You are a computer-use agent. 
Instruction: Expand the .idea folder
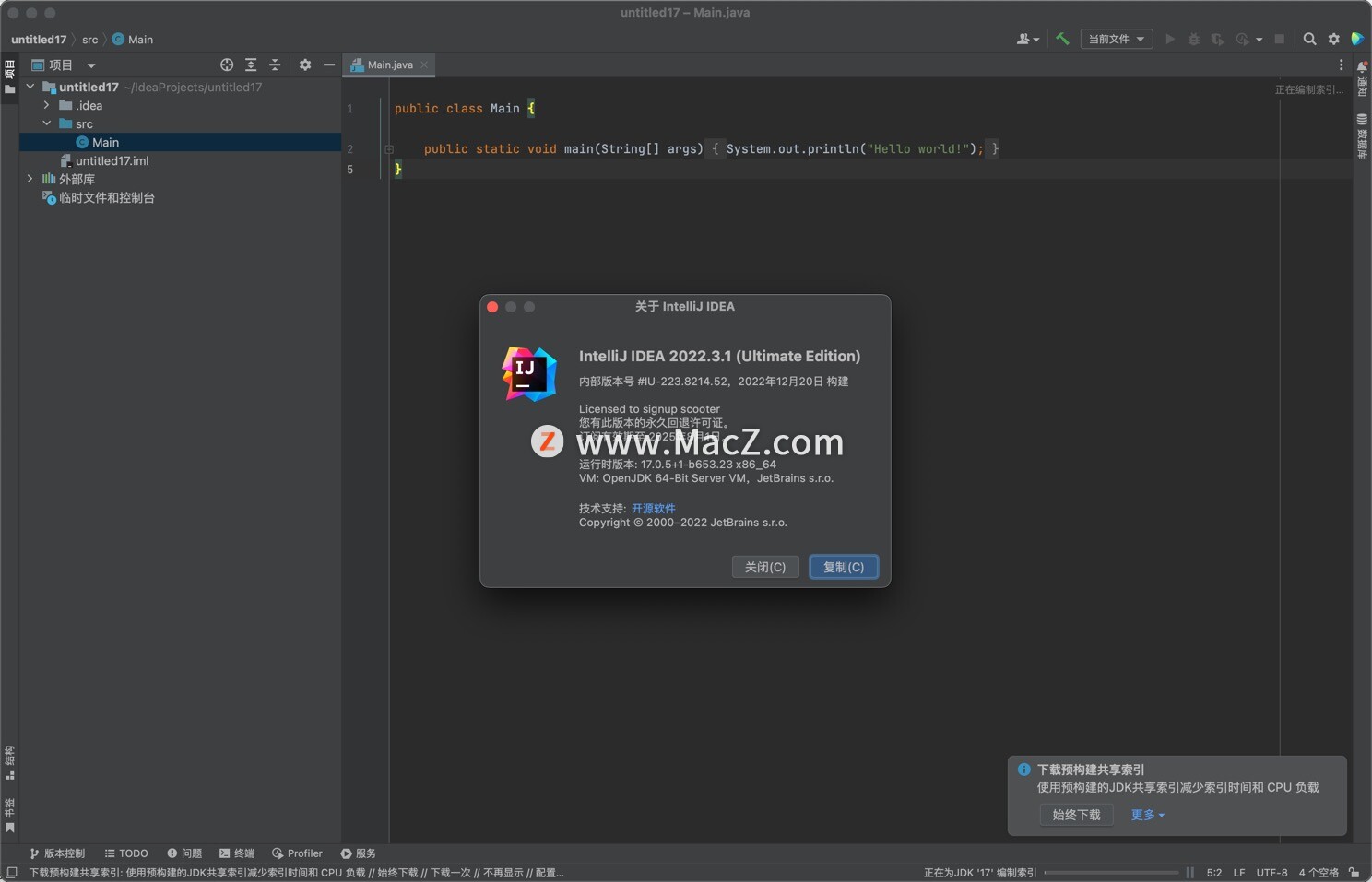tap(47, 105)
